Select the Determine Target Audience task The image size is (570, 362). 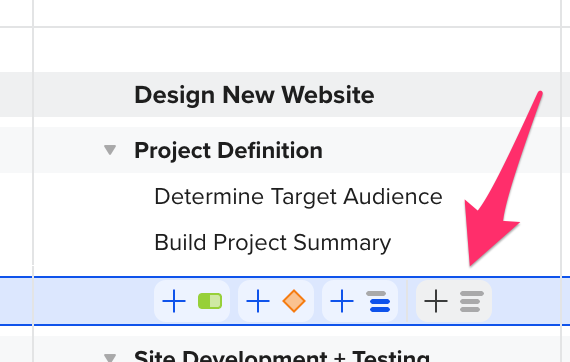tap(298, 197)
